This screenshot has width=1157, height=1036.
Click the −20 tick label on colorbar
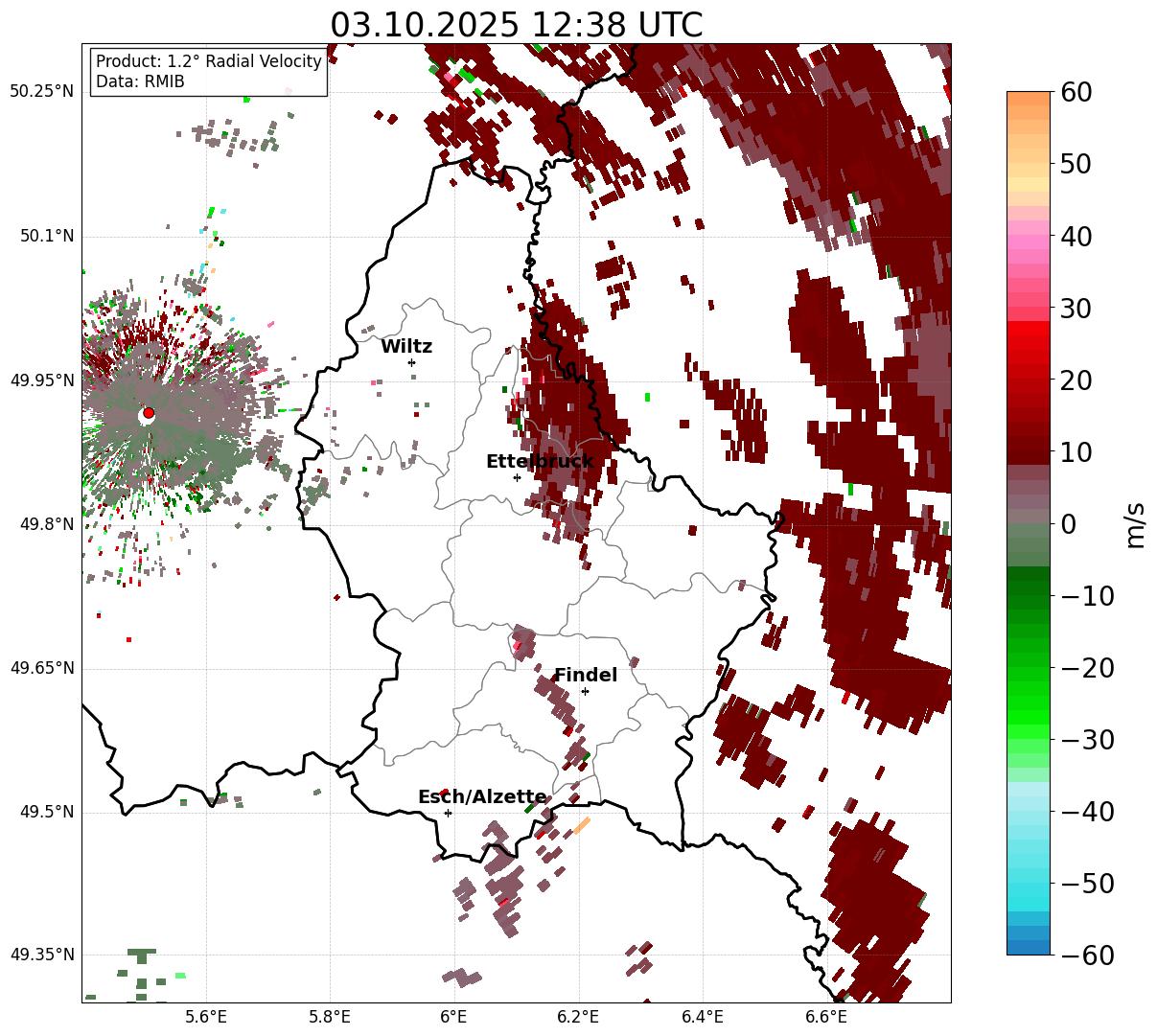(1087, 667)
